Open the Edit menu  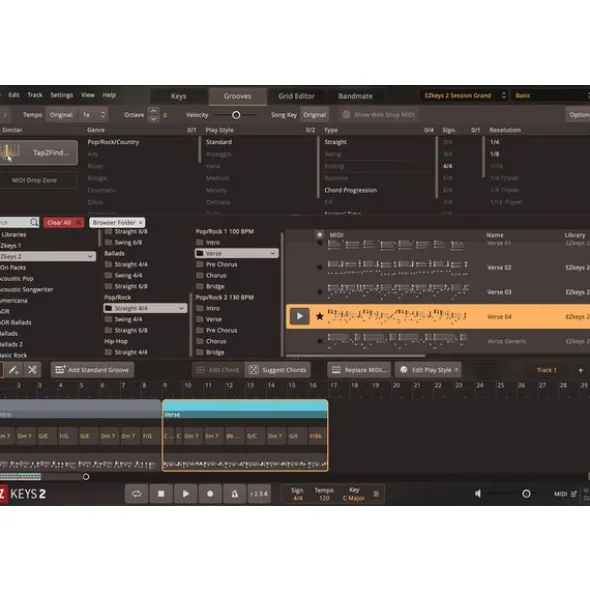pos(14,95)
